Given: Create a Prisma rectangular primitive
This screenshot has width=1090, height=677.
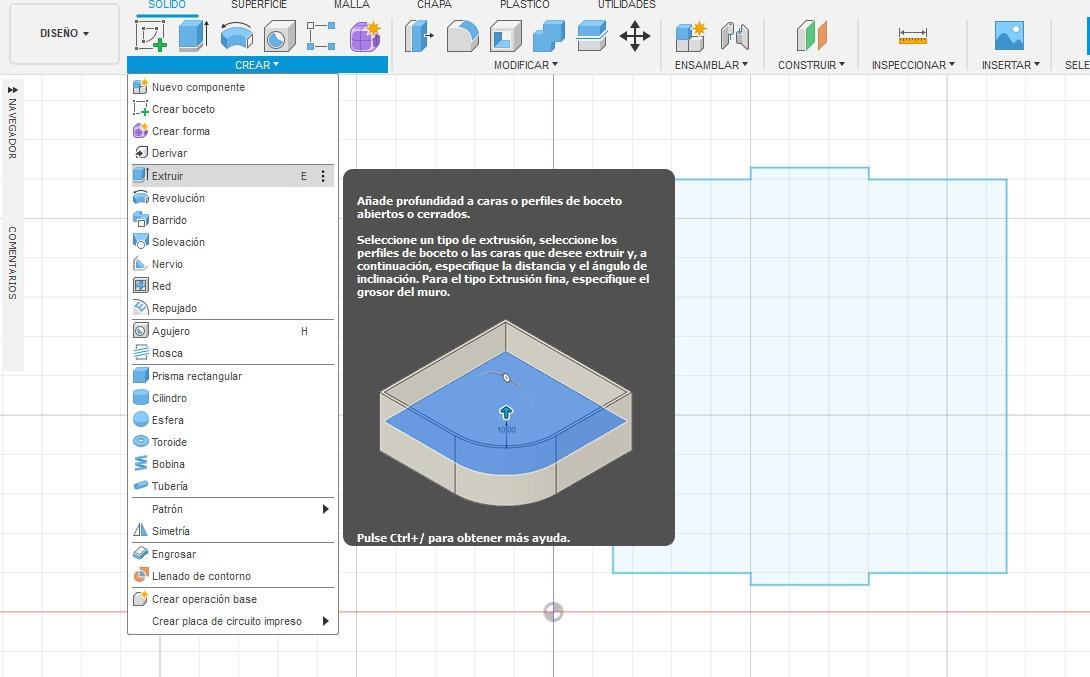Looking at the screenshot, I should pyautogui.click(x=233, y=376).
